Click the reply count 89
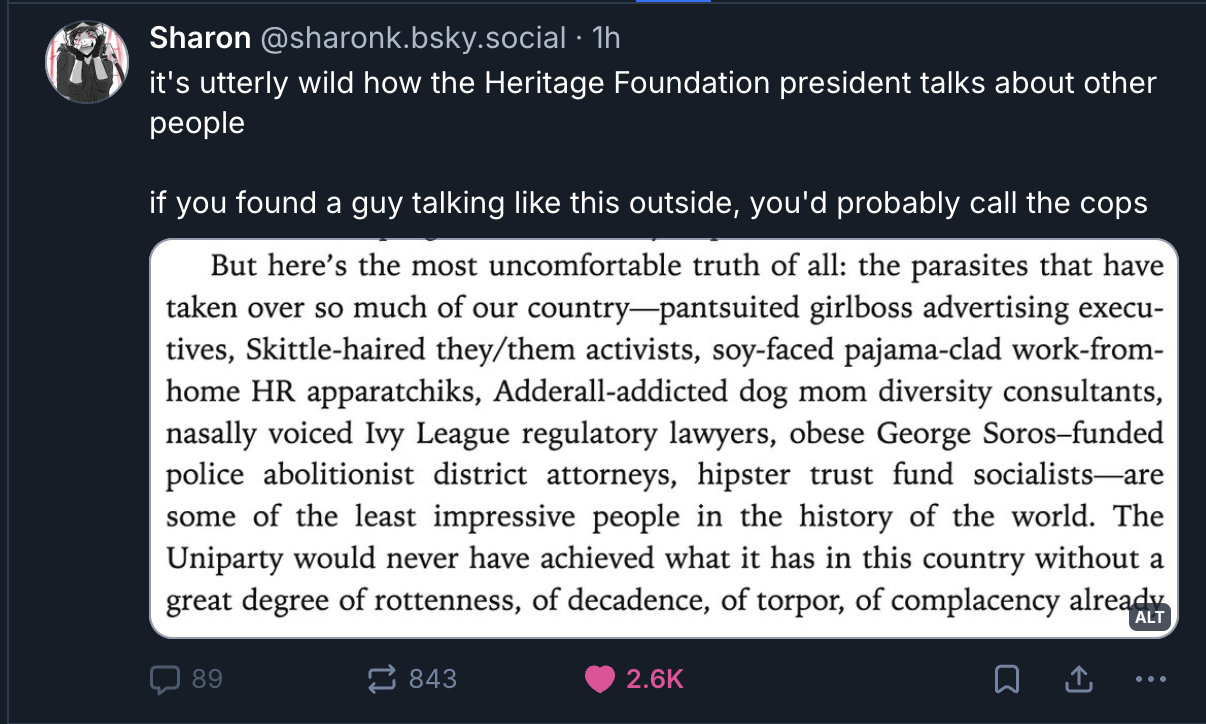Image resolution: width=1206 pixels, height=724 pixels. (x=206, y=680)
